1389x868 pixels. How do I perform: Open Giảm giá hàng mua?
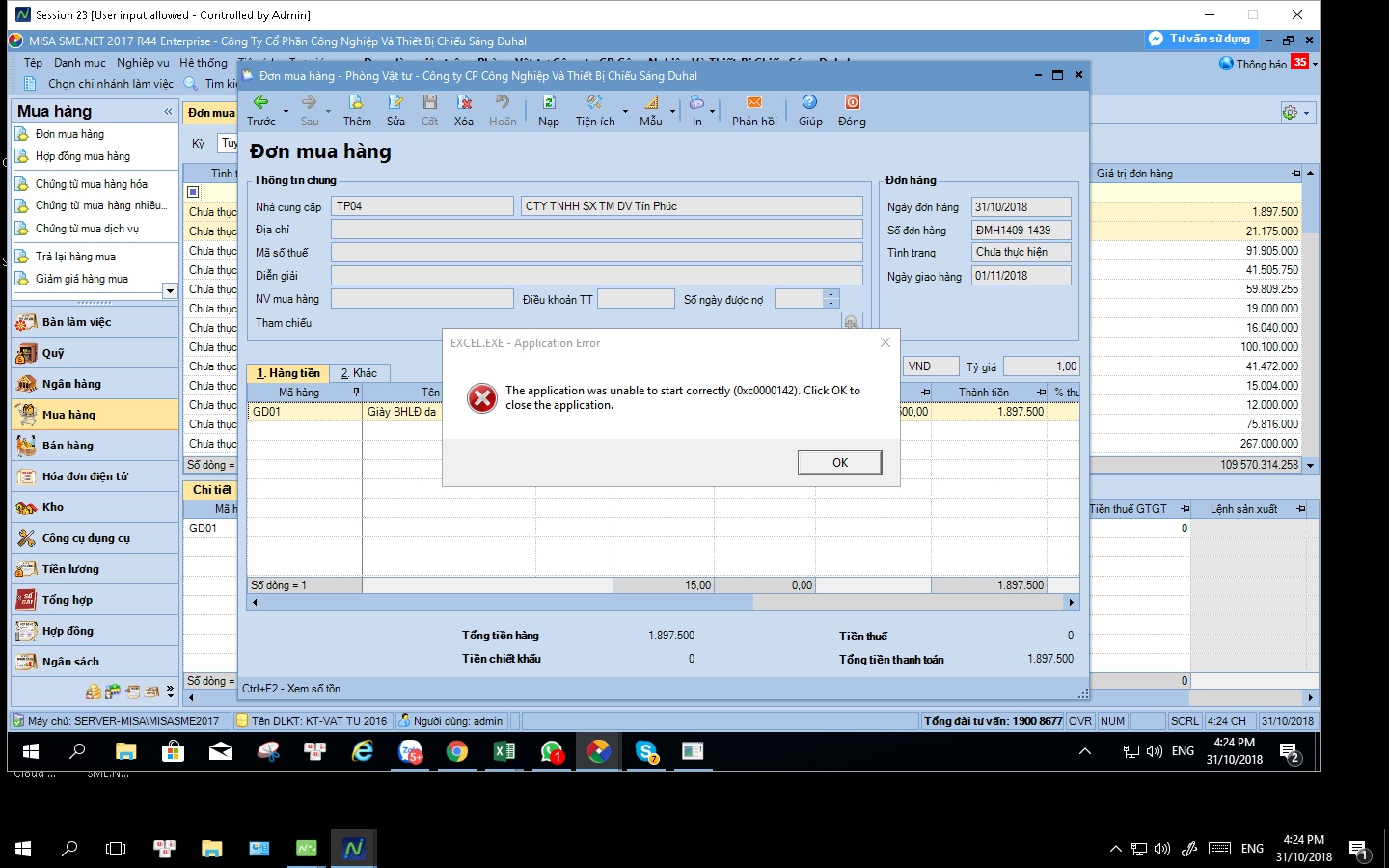pyautogui.click(x=81, y=279)
